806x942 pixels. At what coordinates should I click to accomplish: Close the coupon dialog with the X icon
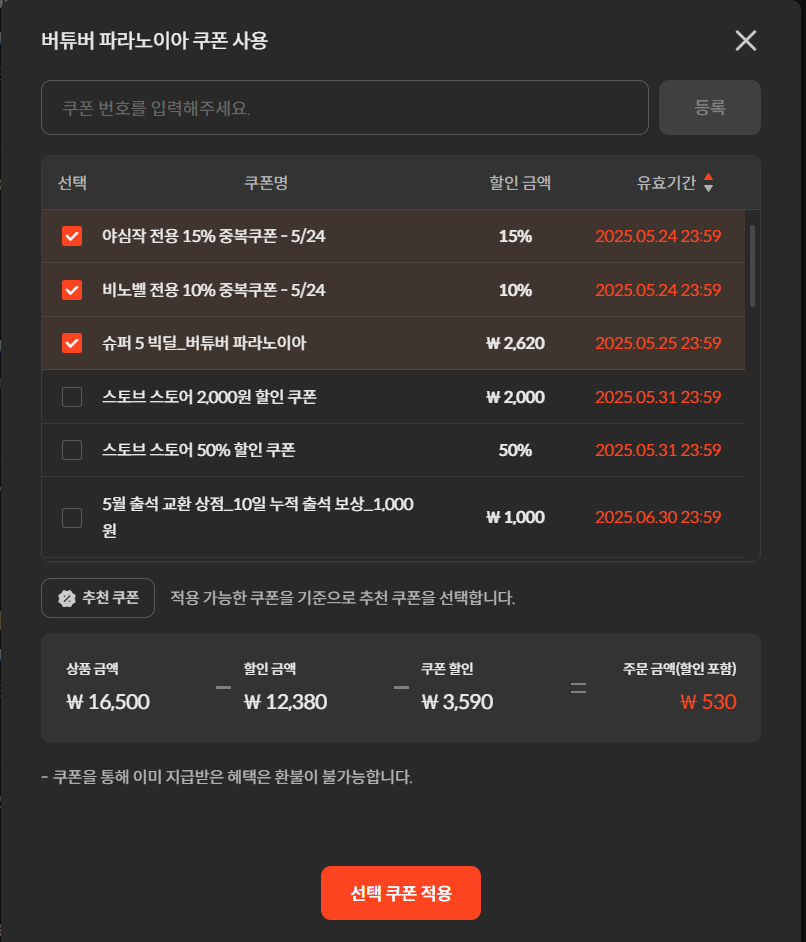pos(745,41)
